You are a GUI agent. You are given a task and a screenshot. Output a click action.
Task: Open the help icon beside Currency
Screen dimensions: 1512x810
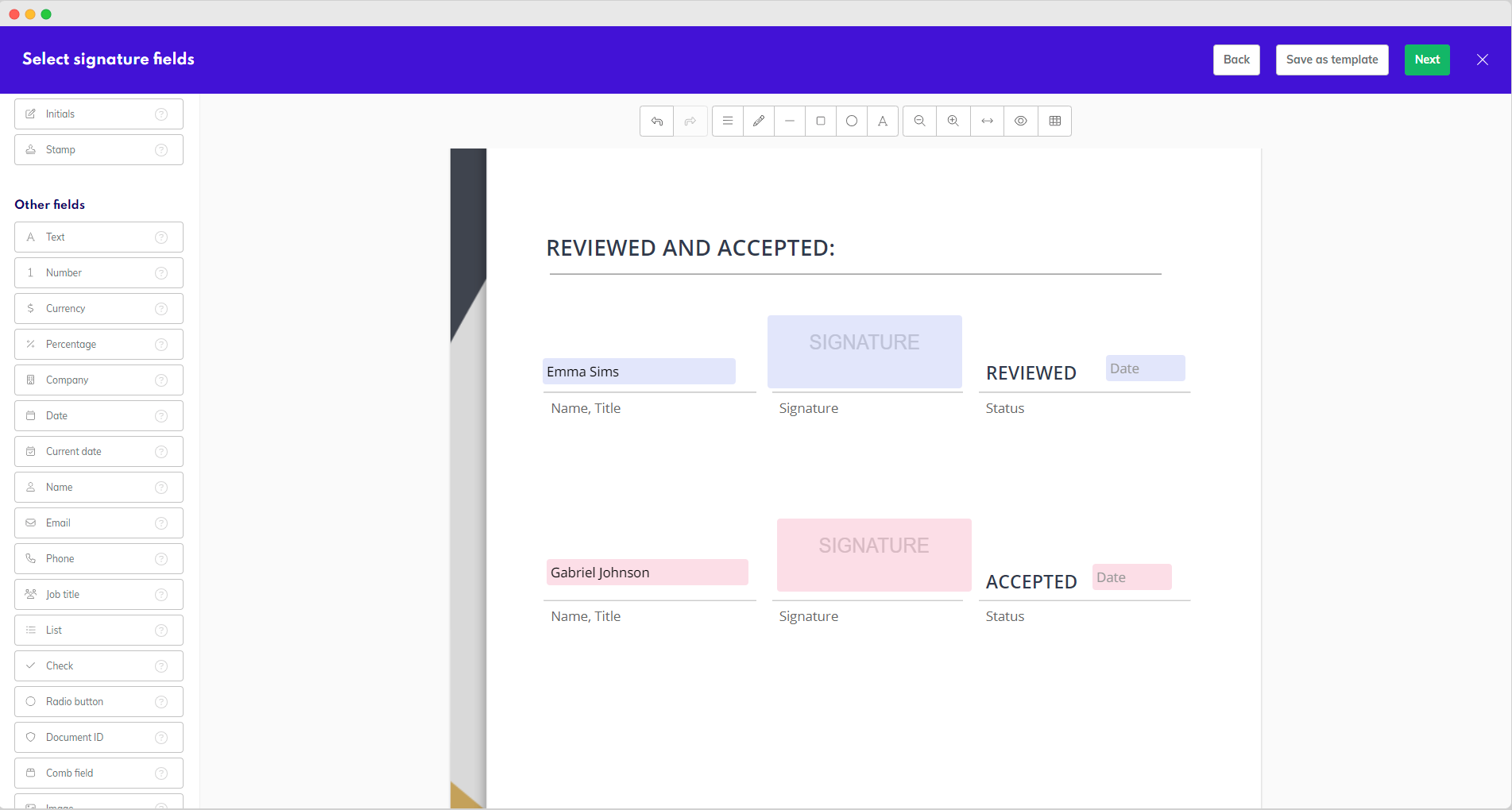(161, 309)
